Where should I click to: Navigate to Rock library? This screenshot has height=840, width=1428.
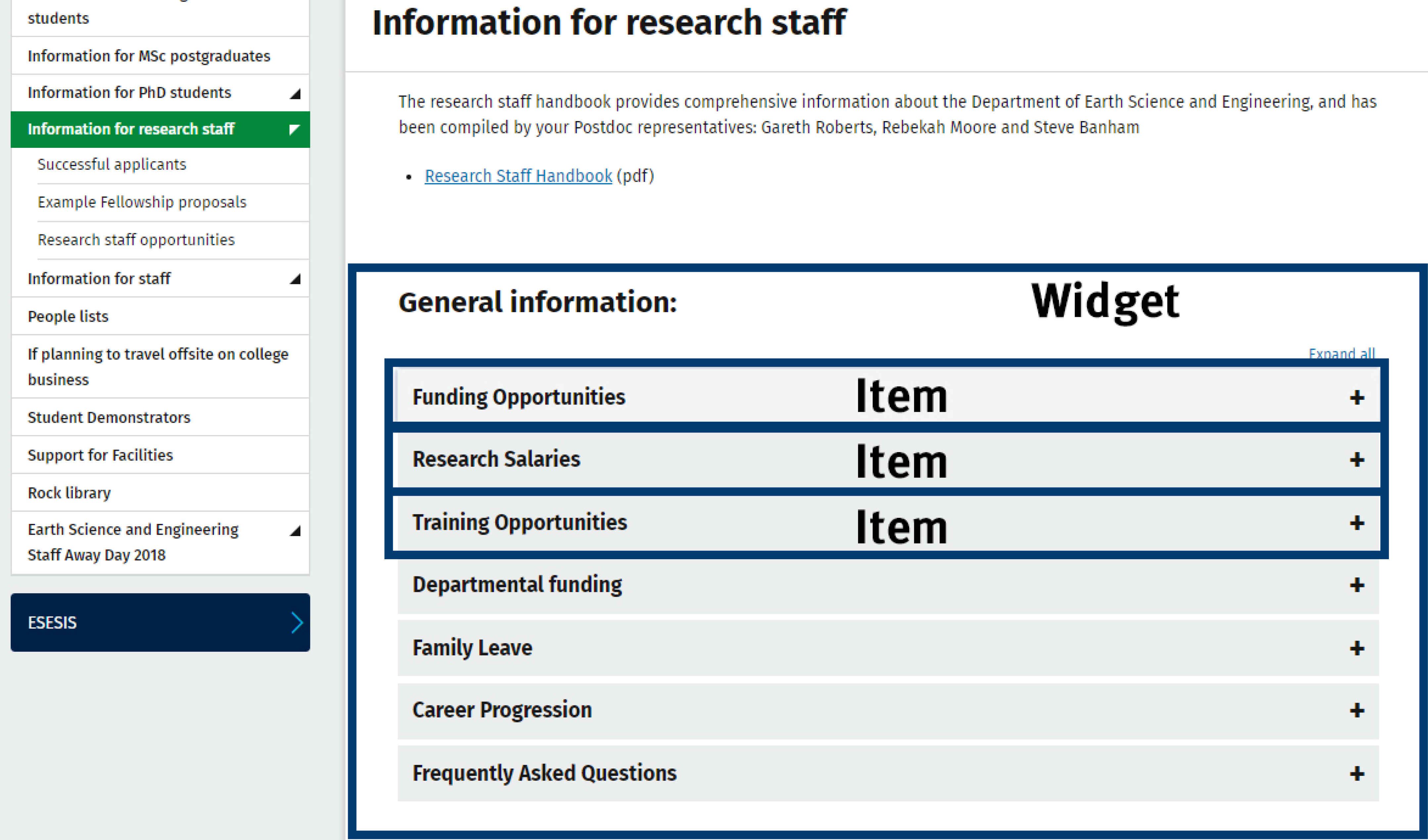(69, 493)
